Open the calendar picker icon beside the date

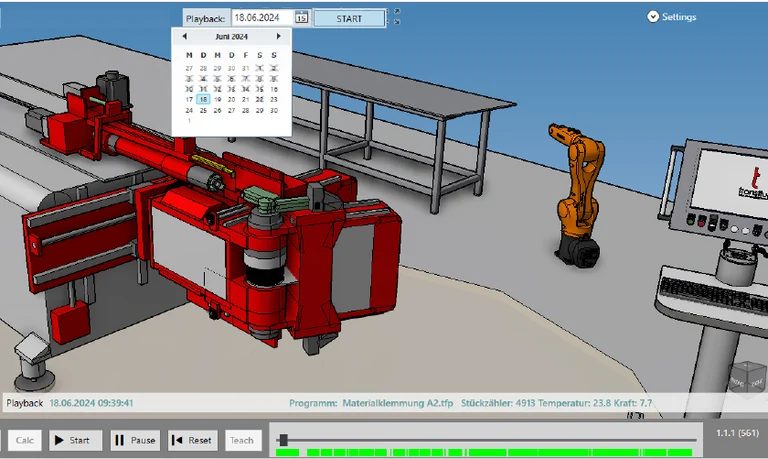click(x=301, y=18)
